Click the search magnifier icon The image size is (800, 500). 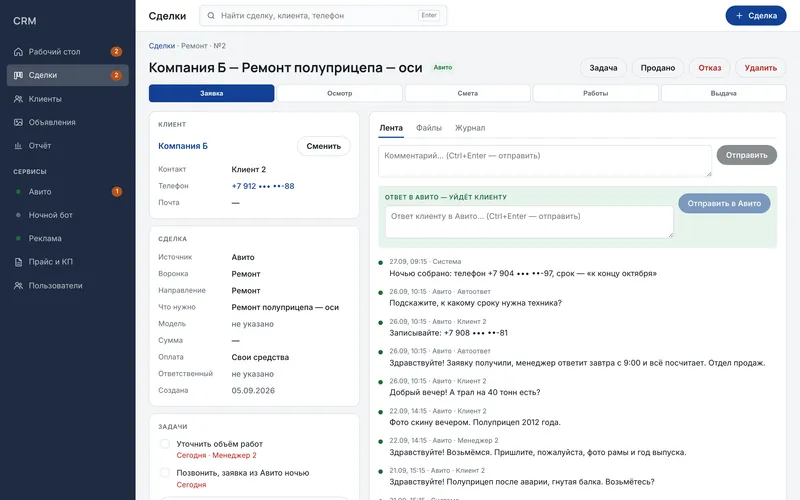tap(211, 16)
